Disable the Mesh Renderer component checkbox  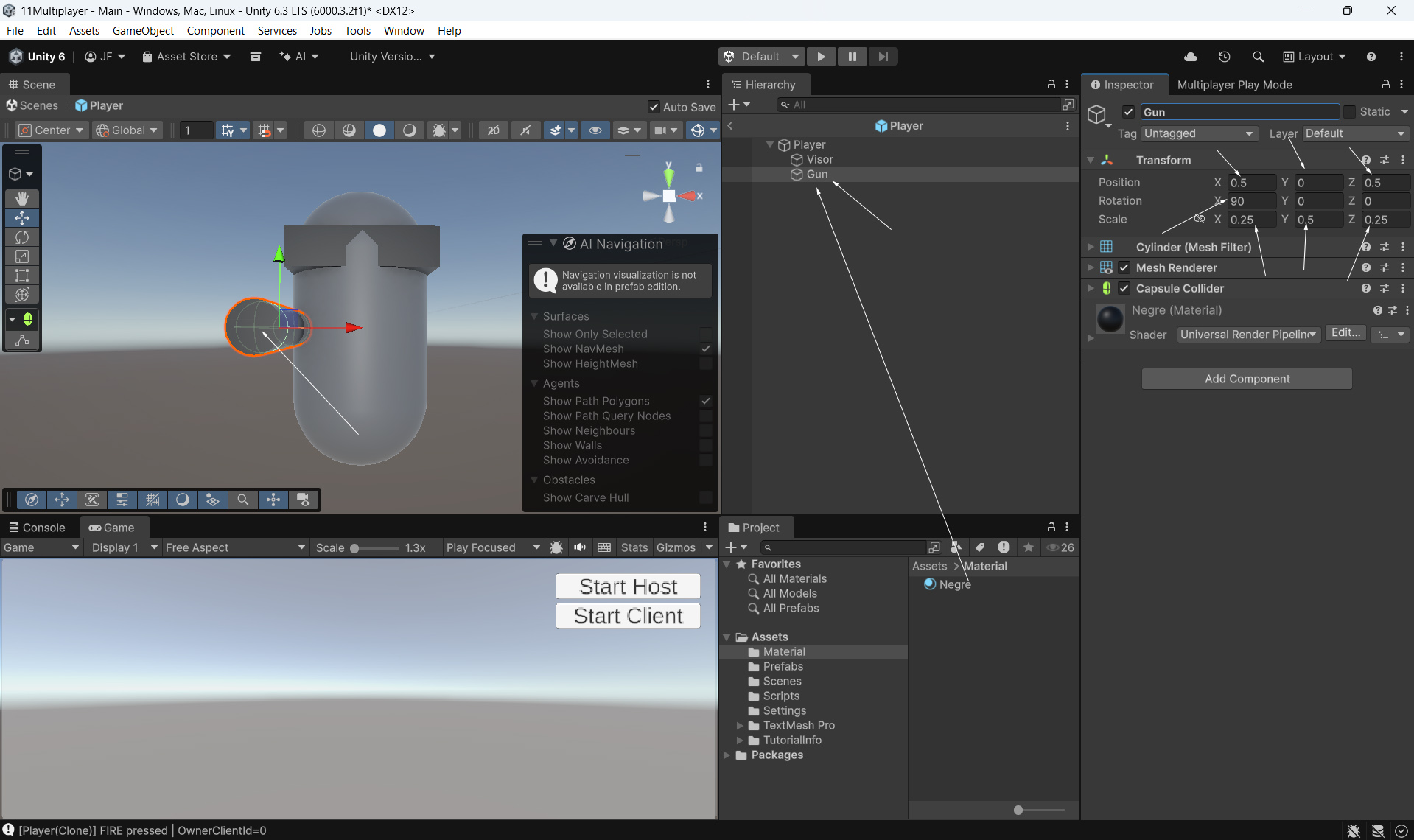click(x=1124, y=267)
